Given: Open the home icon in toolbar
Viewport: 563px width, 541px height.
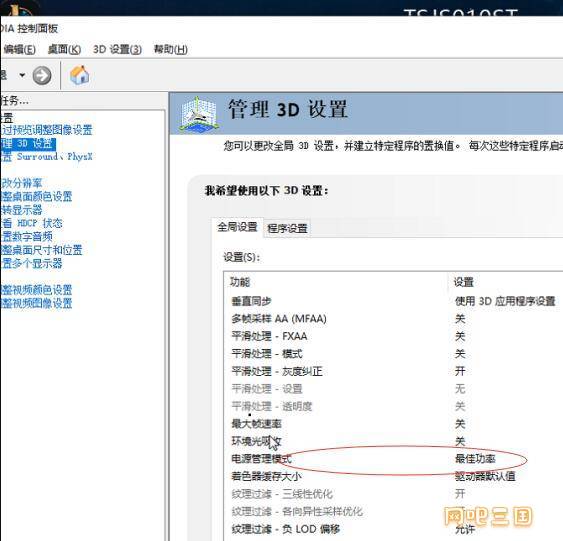Looking at the screenshot, I should coord(79,75).
